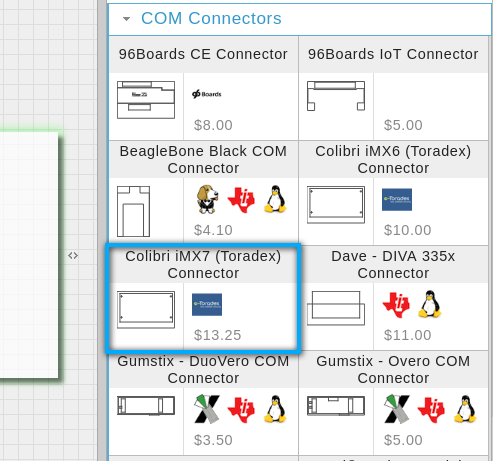The width and height of the screenshot is (493, 461).
Task: Click the $5.00 price of Gumstix Overo
Action: pos(403,440)
